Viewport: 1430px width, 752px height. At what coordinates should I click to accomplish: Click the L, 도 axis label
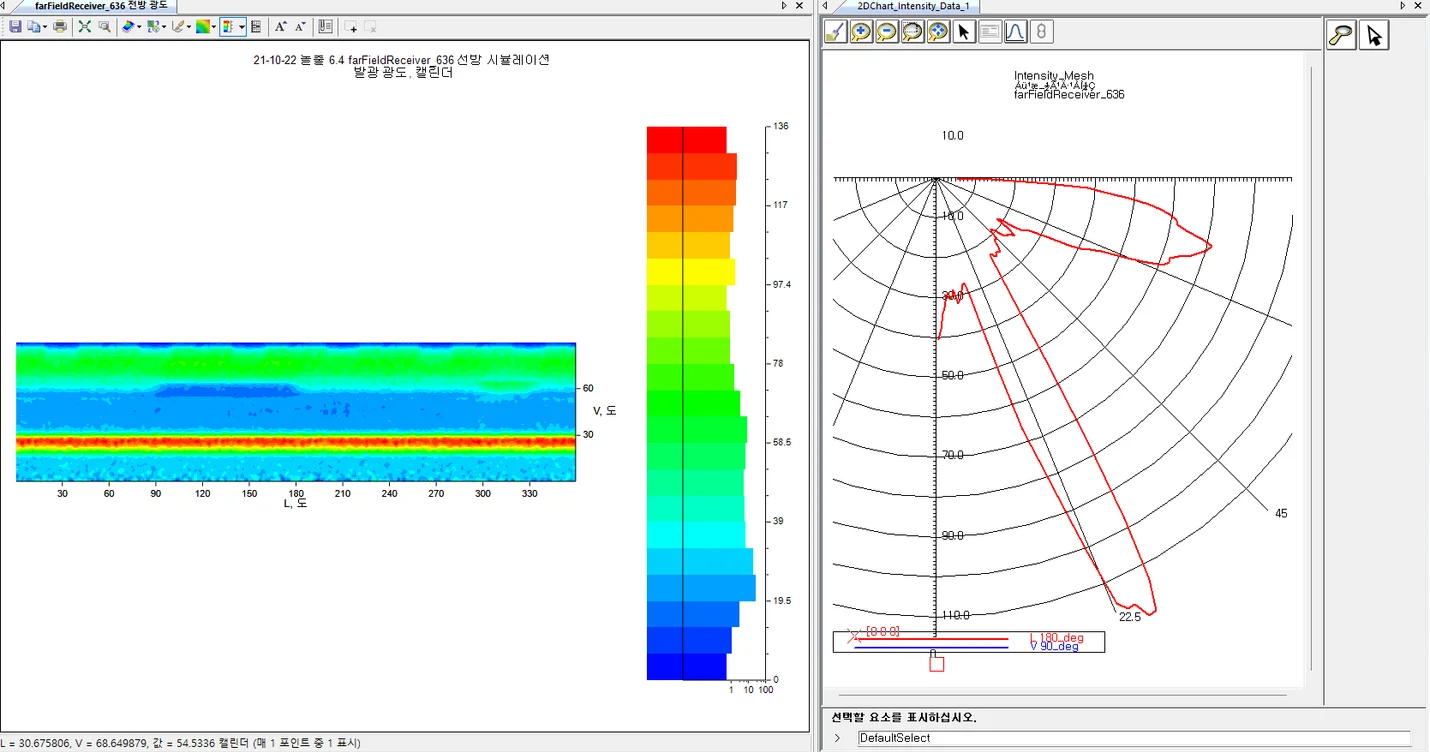point(295,503)
